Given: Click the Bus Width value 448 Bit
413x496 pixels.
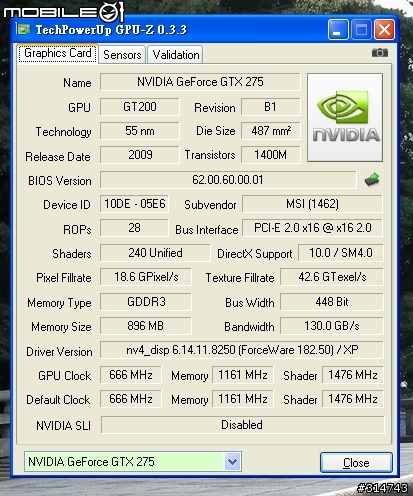Looking at the screenshot, I should pyautogui.click(x=332, y=302).
